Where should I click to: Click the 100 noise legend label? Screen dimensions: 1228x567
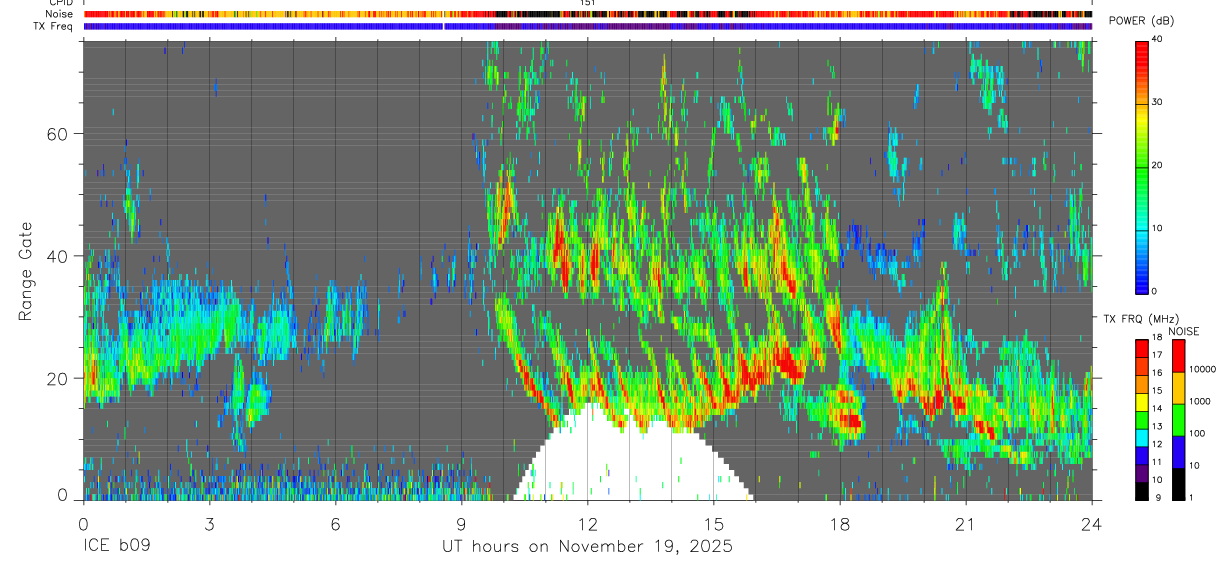coord(1197,433)
